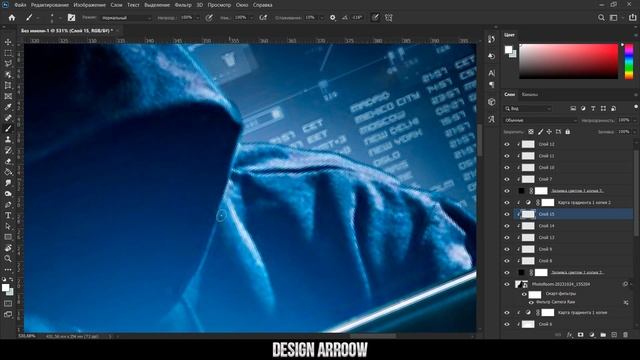This screenshot has height=360, width=640.
Task: Select the Hand tool
Action: pyautogui.click(x=8, y=248)
